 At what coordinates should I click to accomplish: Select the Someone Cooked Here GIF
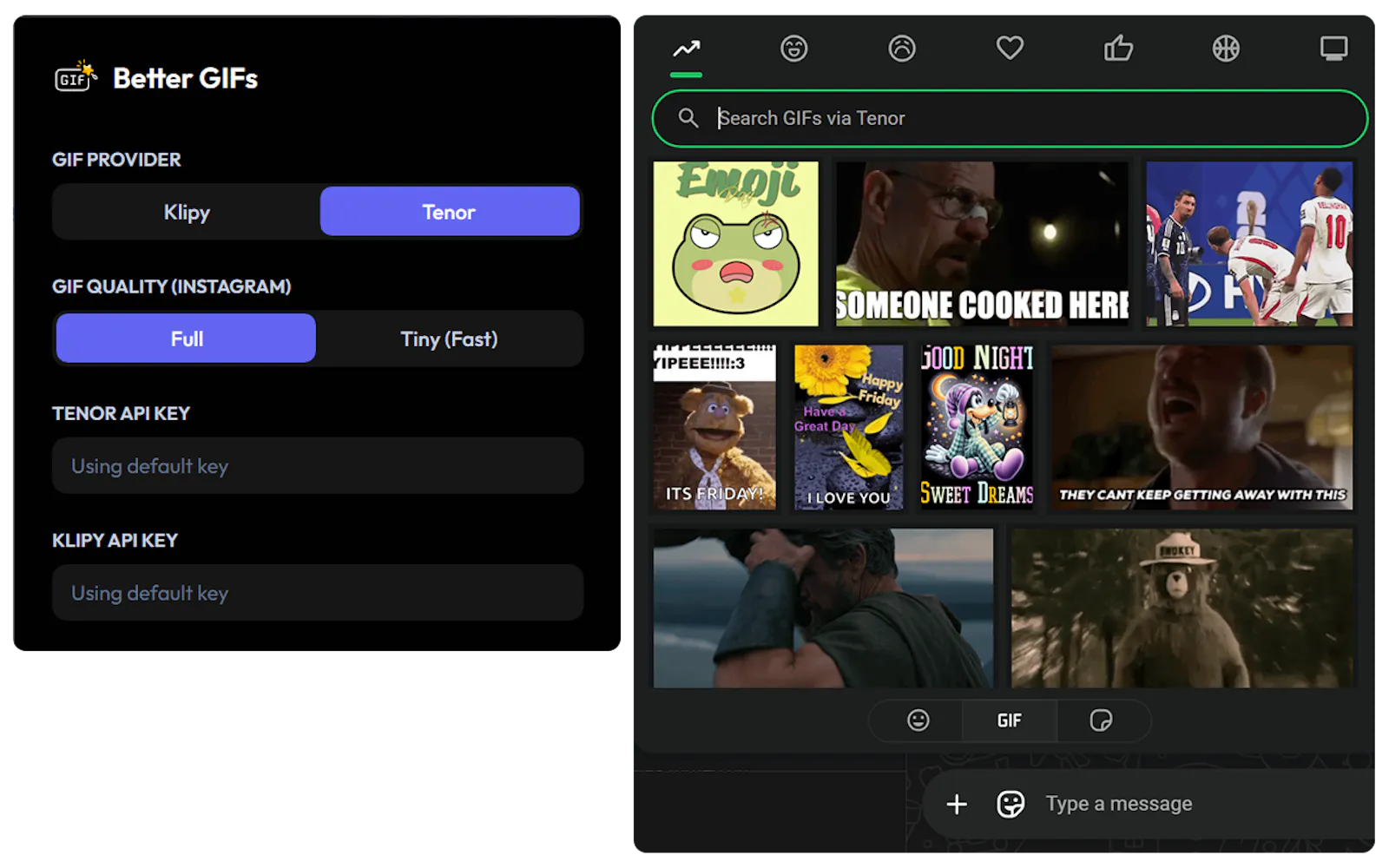point(982,244)
